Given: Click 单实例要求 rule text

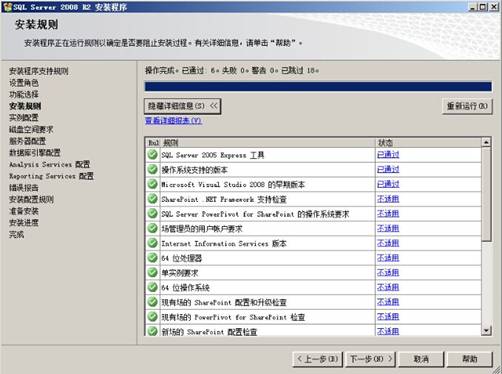Looking at the screenshot, I should click(180, 273).
